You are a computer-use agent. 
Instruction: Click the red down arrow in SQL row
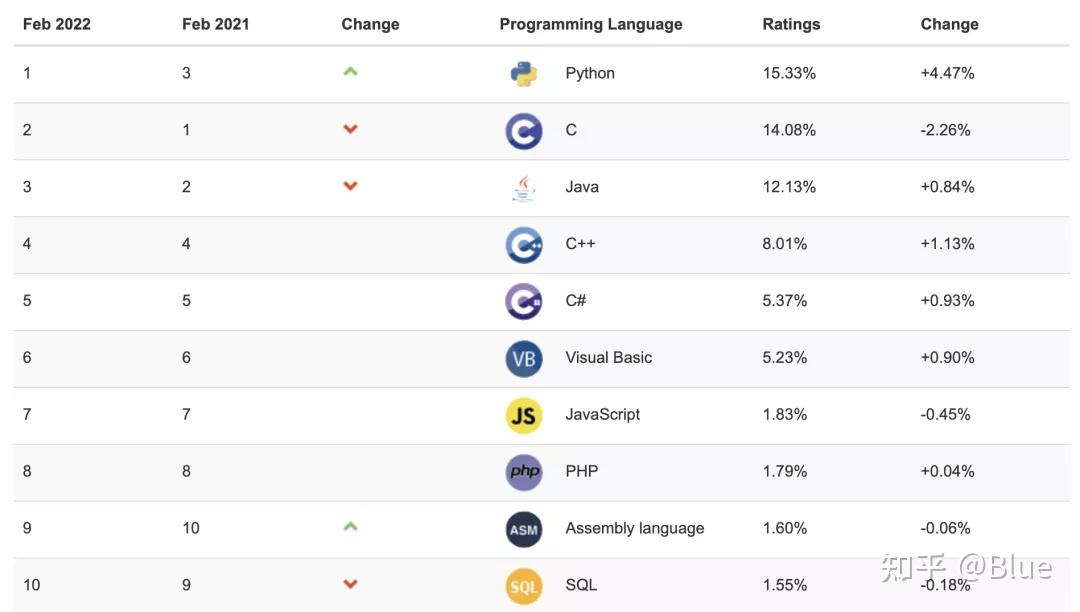pyautogui.click(x=350, y=584)
